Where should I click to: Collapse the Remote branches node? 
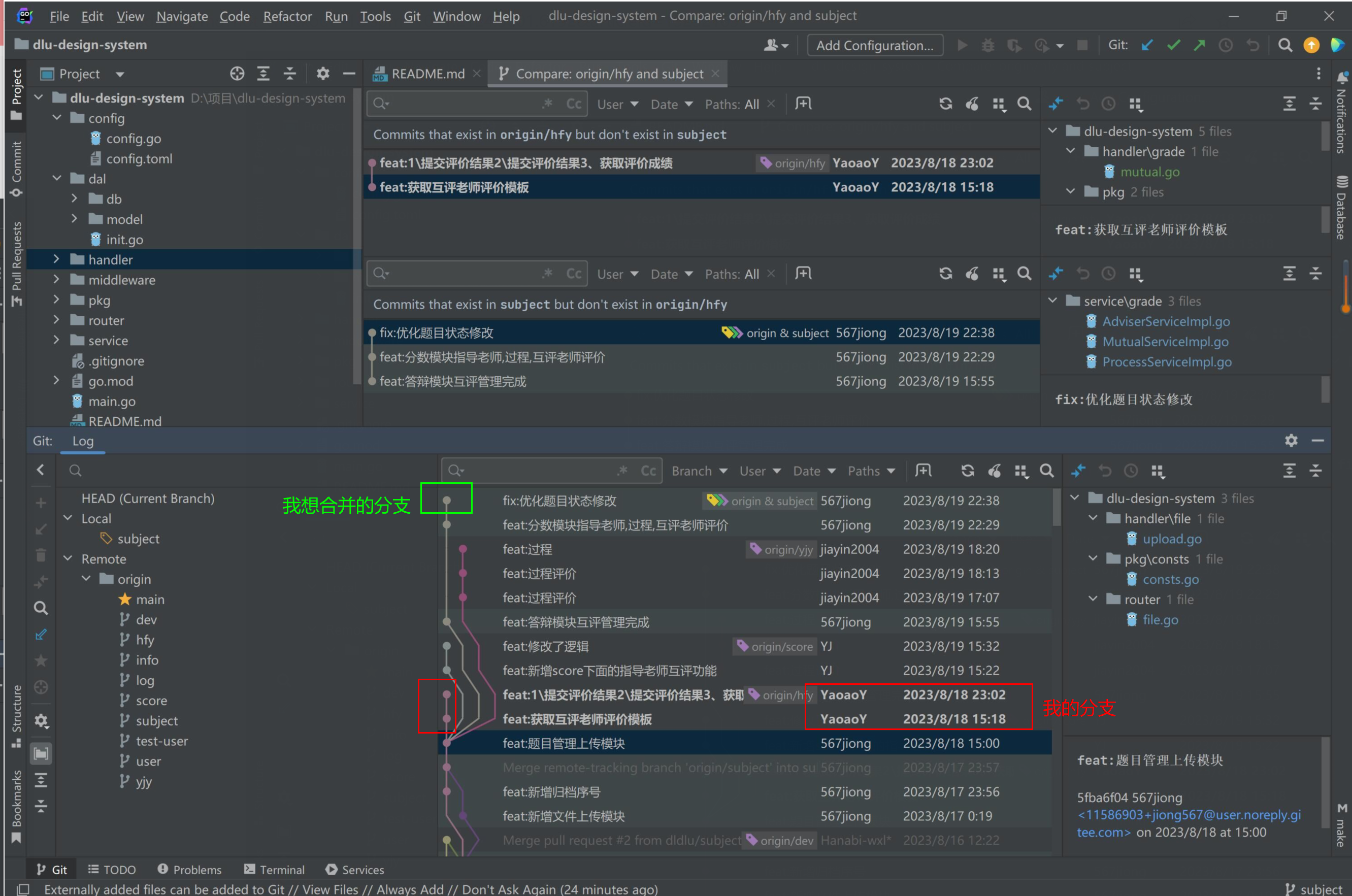point(68,558)
